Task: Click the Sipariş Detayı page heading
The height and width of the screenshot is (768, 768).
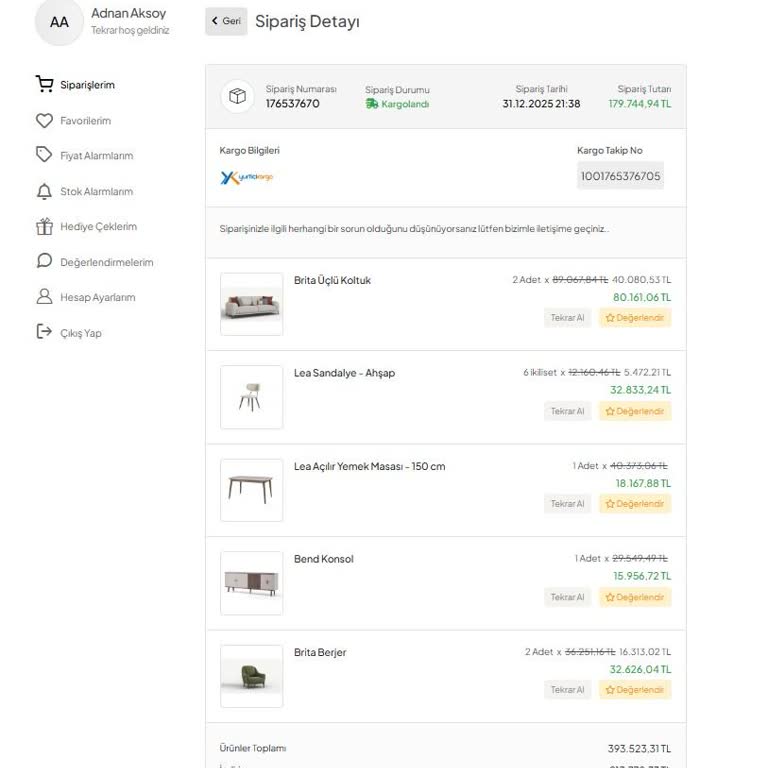Action: click(308, 22)
